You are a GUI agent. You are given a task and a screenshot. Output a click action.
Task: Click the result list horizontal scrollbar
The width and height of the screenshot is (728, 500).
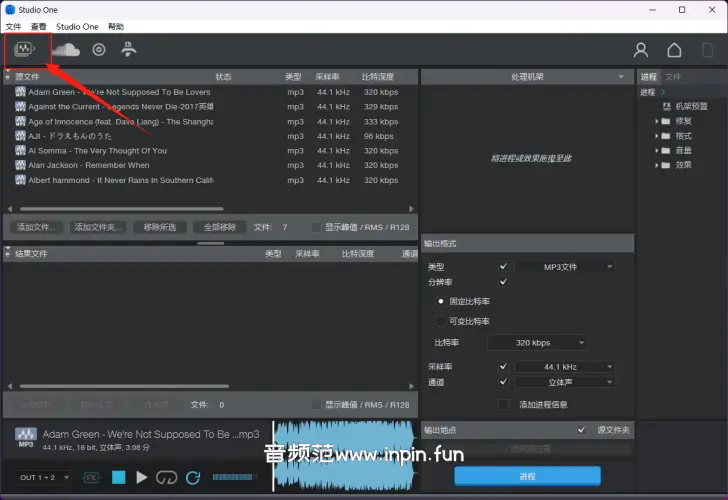(x=124, y=386)
